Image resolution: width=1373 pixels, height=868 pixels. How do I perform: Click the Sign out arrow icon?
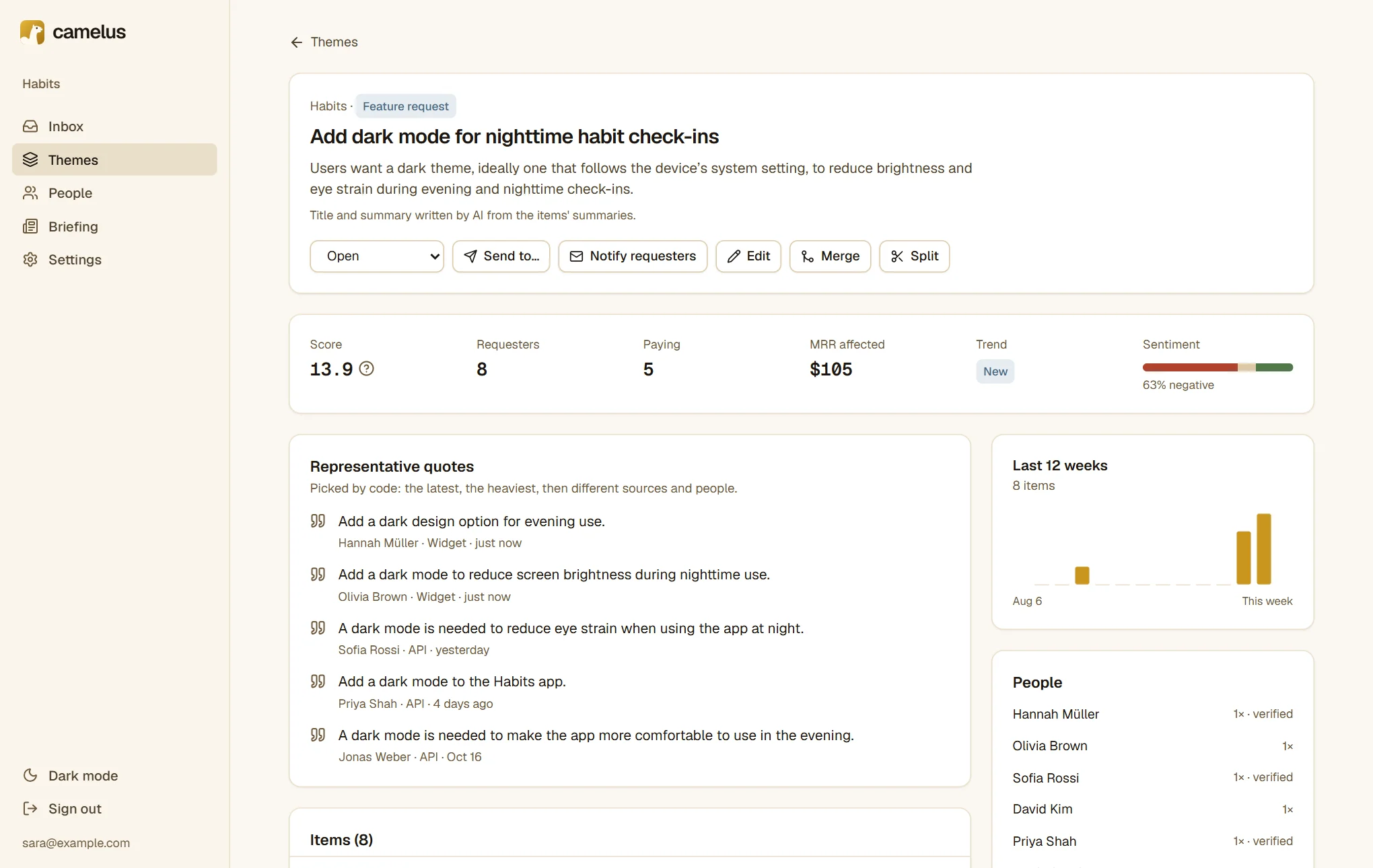pos(30,808)
